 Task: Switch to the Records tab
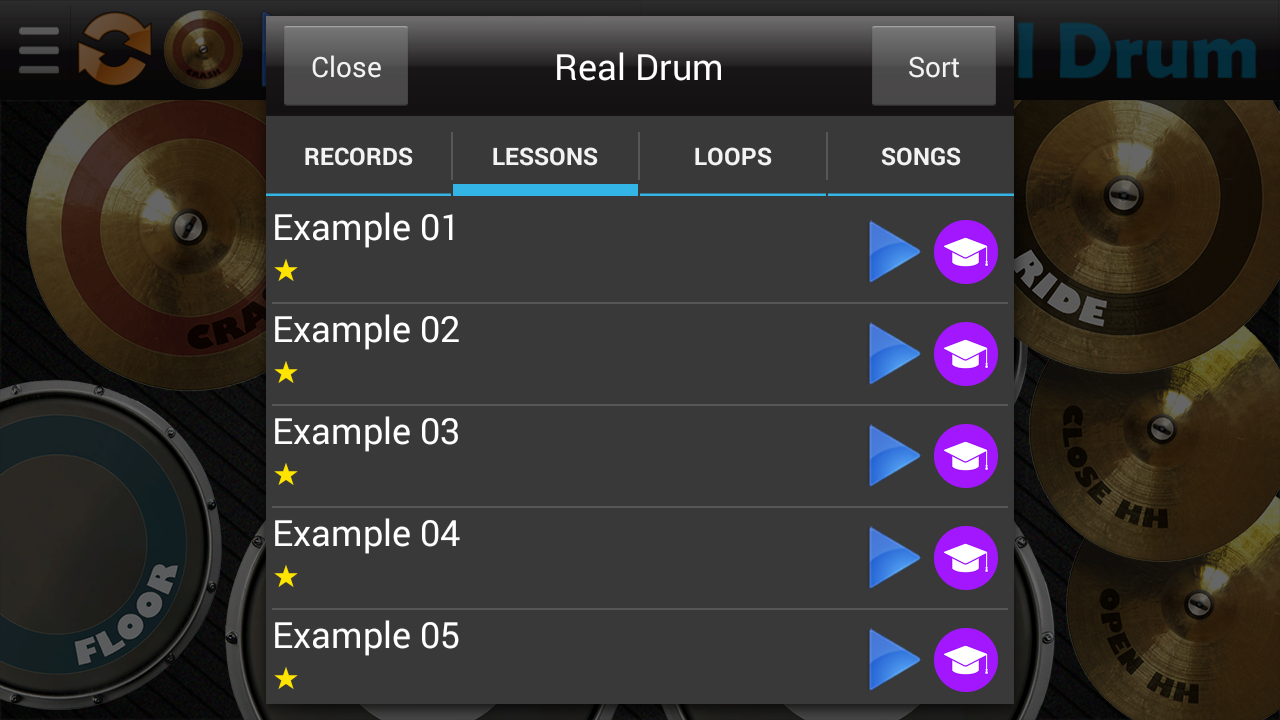358,157
